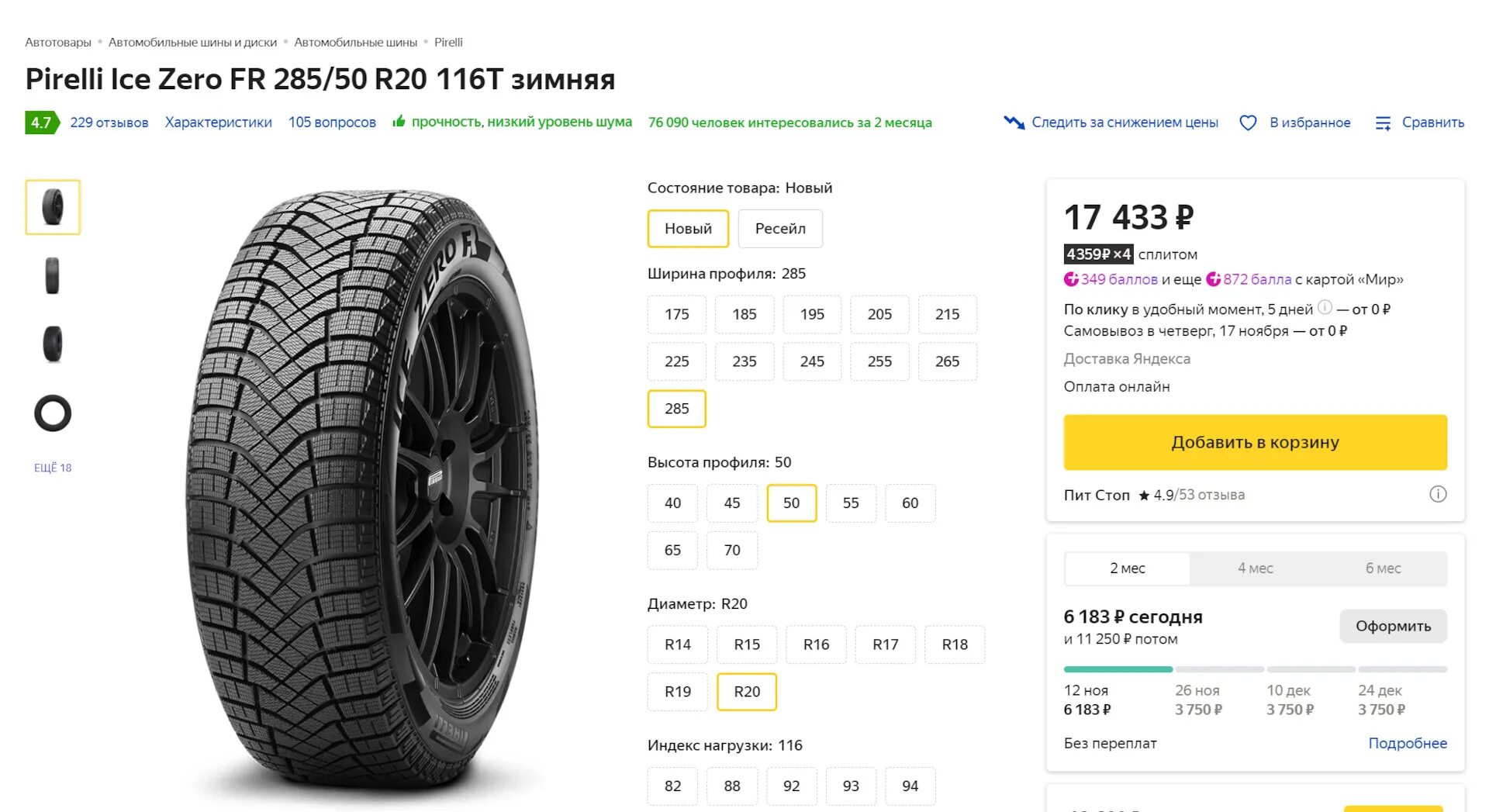Expand more photos via ЕЩЁ 18
Image resolution: width=1489 pixels, height=812 pixels.
pyautogui.click(x=53, y=468)
